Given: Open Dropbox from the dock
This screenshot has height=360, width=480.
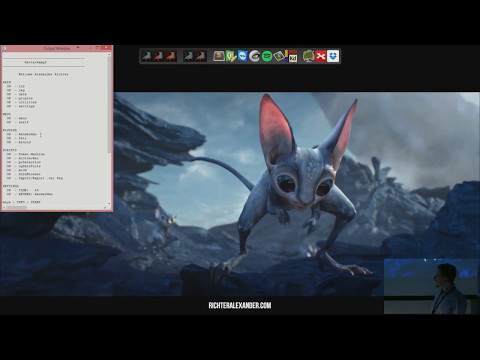Looking at the screenshot, I should (x=333, y=56).
